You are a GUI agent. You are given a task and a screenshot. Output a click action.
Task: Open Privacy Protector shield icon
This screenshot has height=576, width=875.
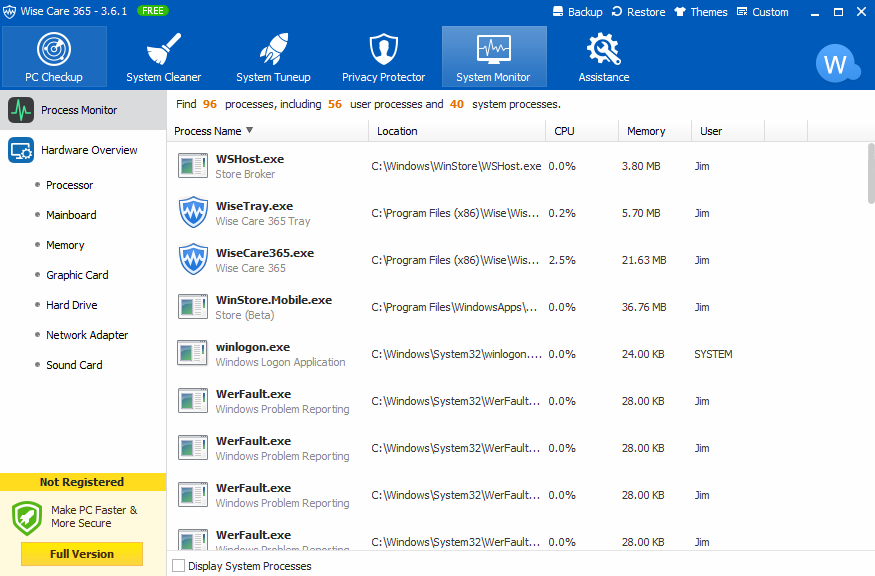coord(383,49)
